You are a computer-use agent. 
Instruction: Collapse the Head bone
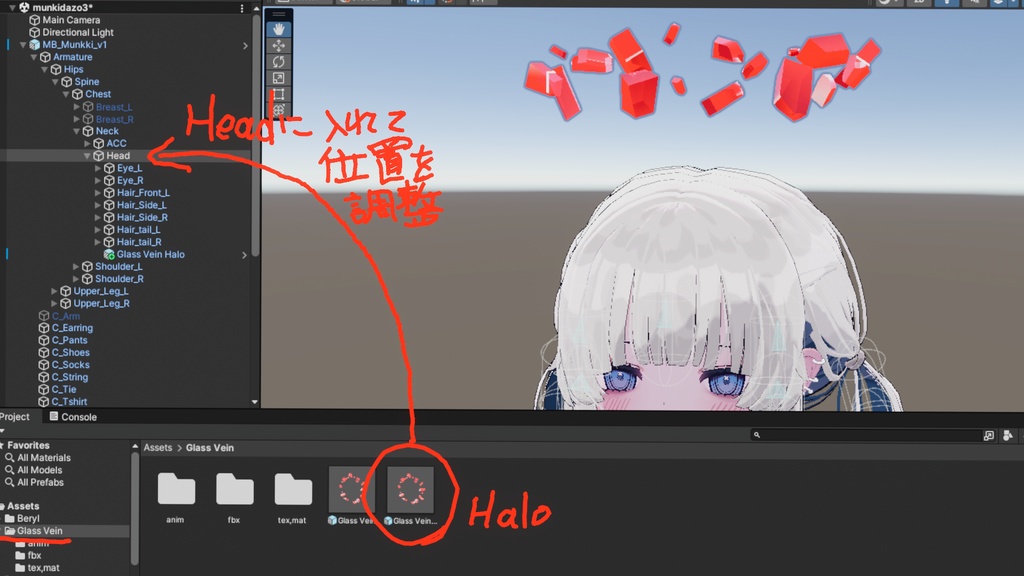88,156
